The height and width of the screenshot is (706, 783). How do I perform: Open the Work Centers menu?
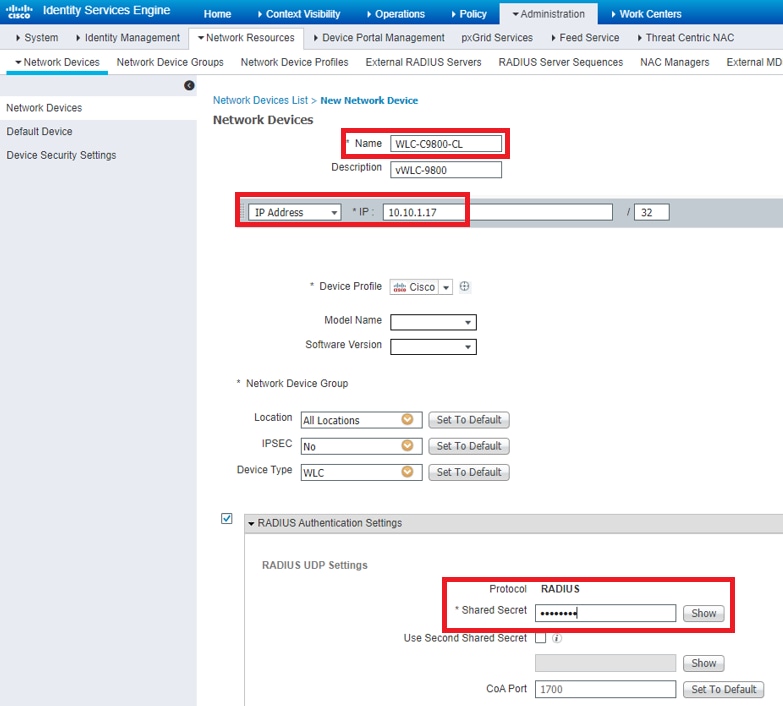(x=647, y=14)
